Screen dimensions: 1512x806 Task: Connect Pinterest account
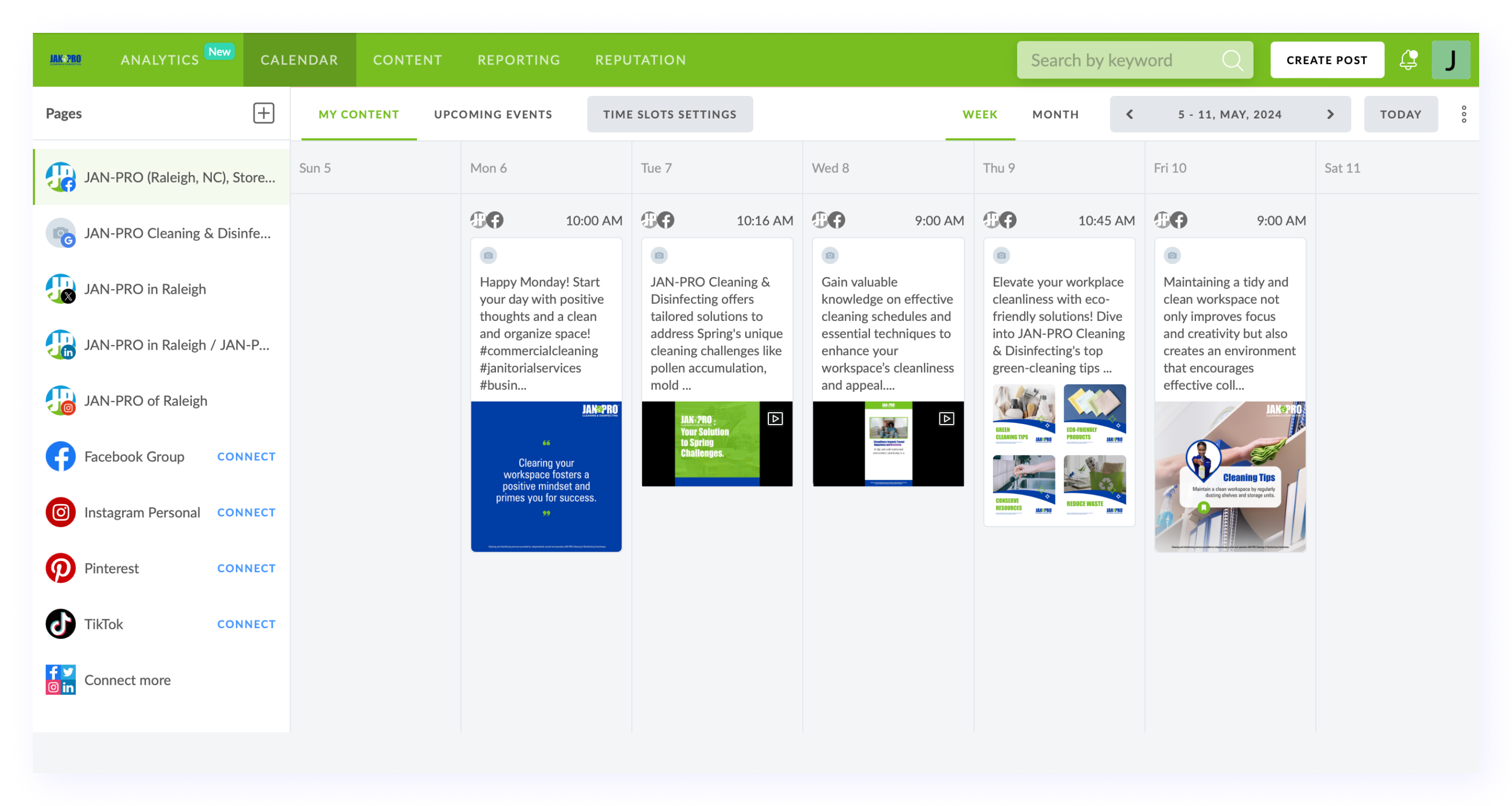tap(246, 568)
